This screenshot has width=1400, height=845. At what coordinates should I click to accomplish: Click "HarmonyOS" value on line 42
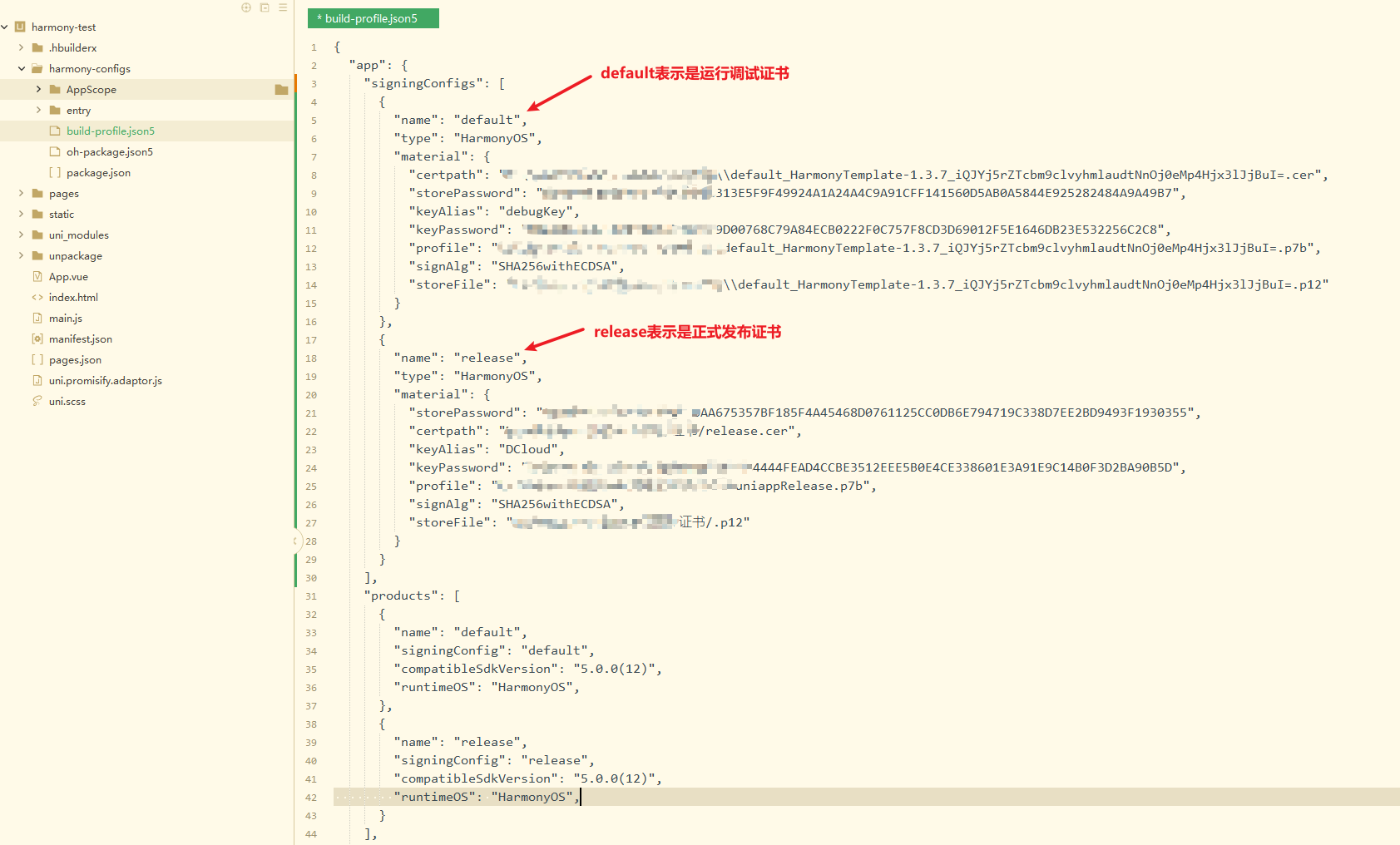532,797
